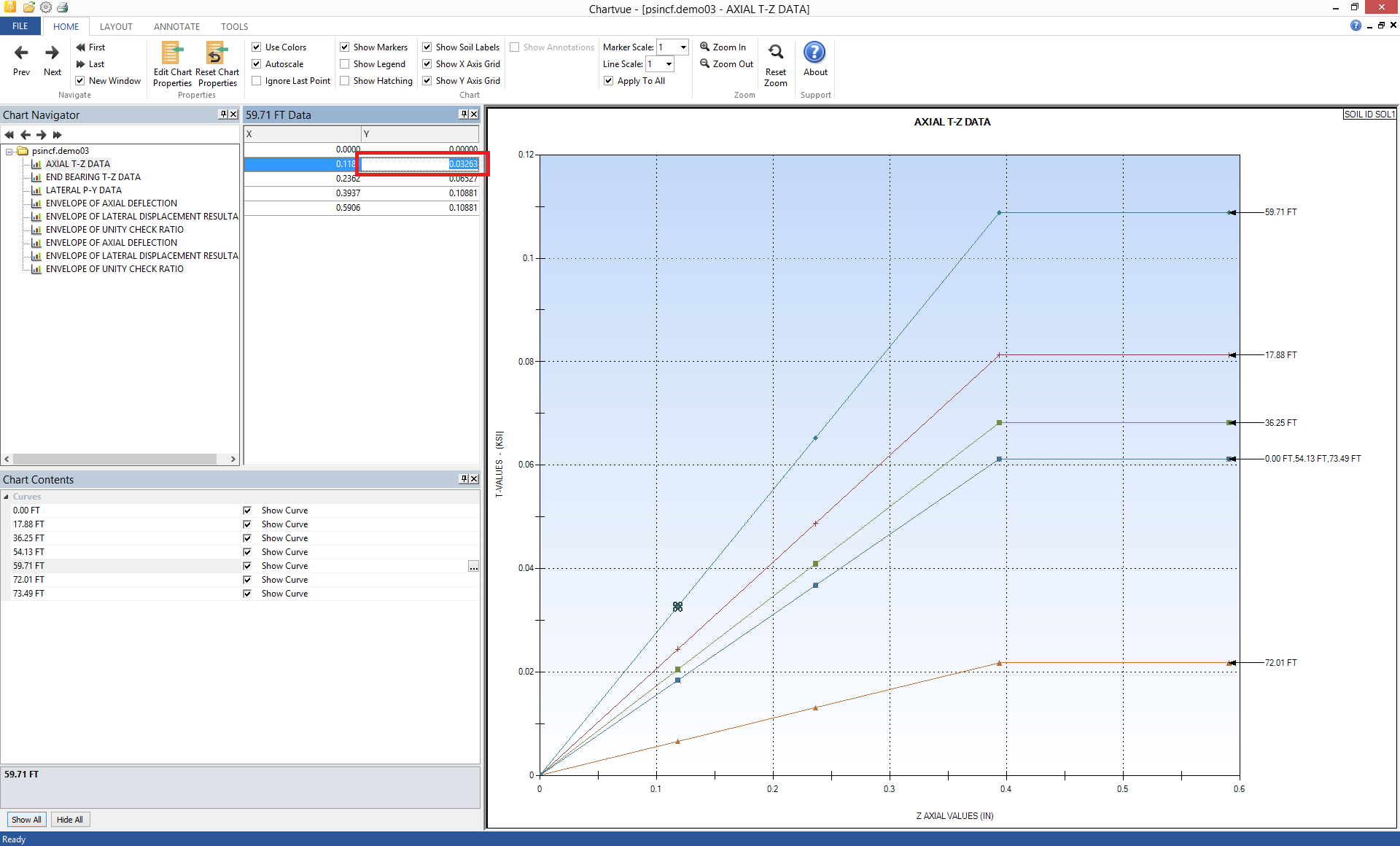Screen dimensions: 1400x846
Task: Toggle Show Soil Labels checkbox
Action: [x=427, y=47]
